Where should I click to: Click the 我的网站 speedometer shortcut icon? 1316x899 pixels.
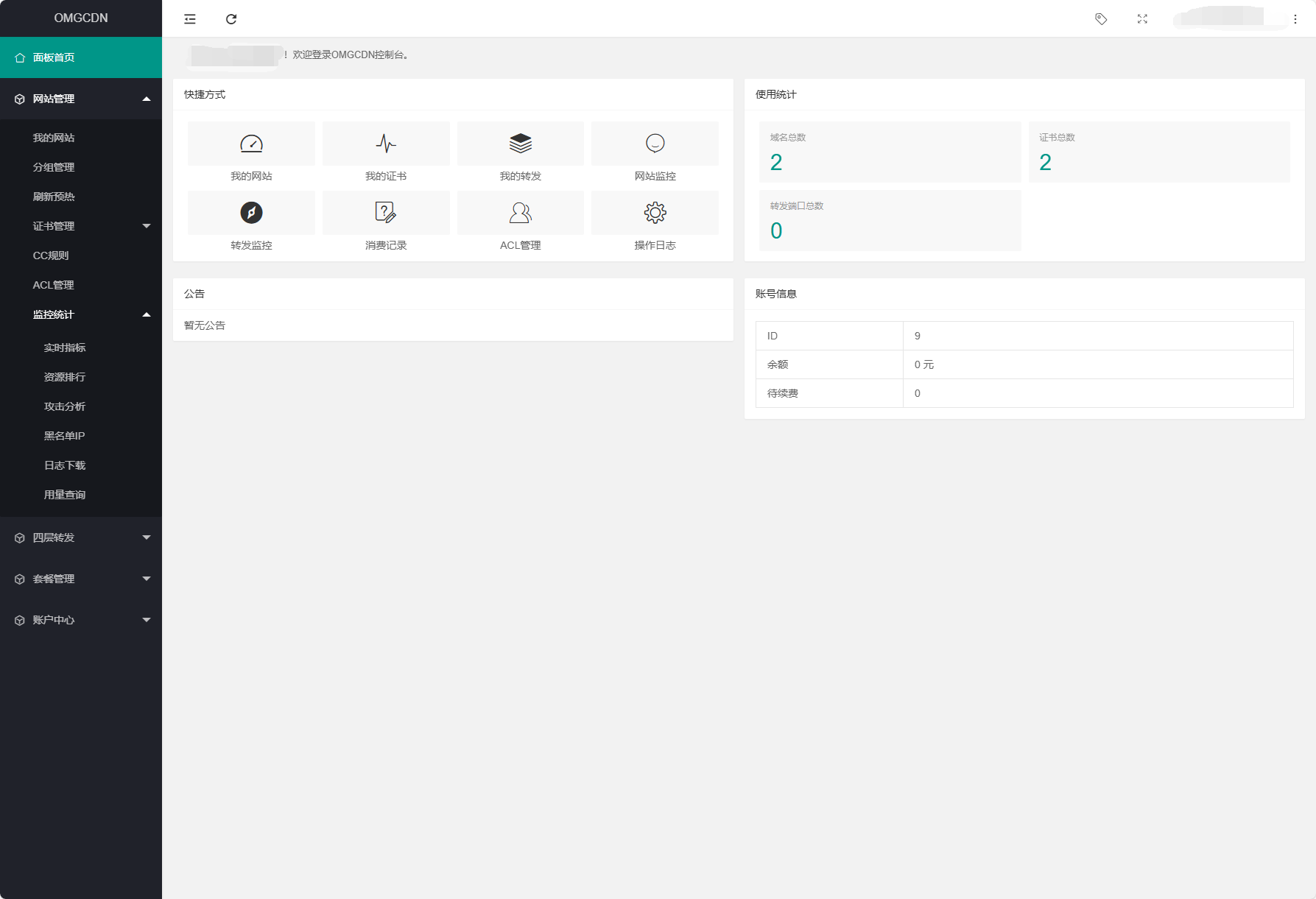tap(251, 144)
